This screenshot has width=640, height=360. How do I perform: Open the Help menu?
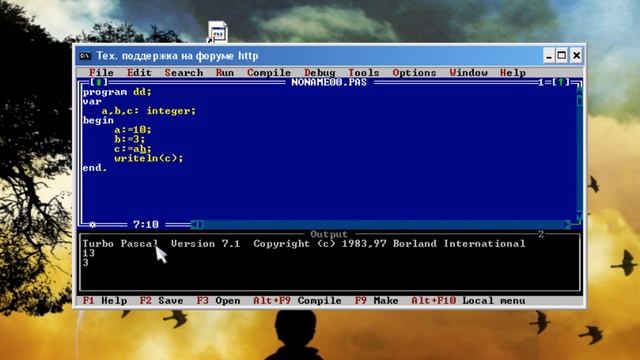tap(513, 73)
